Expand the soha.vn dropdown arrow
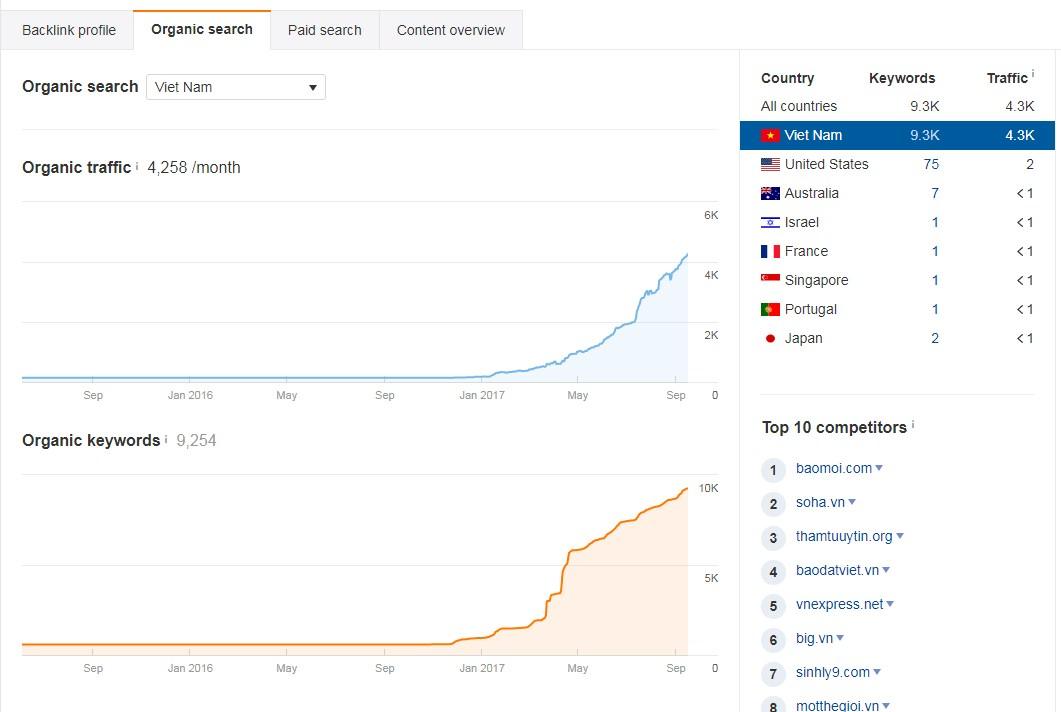Screen dimensions: 1061x712 click(x=852, y=502)
